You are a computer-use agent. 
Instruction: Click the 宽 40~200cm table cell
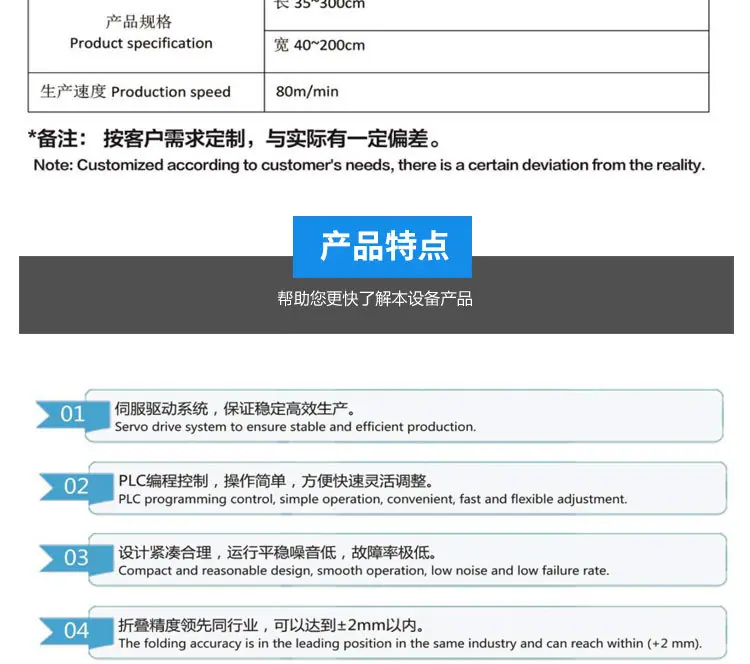pos(486,52)
